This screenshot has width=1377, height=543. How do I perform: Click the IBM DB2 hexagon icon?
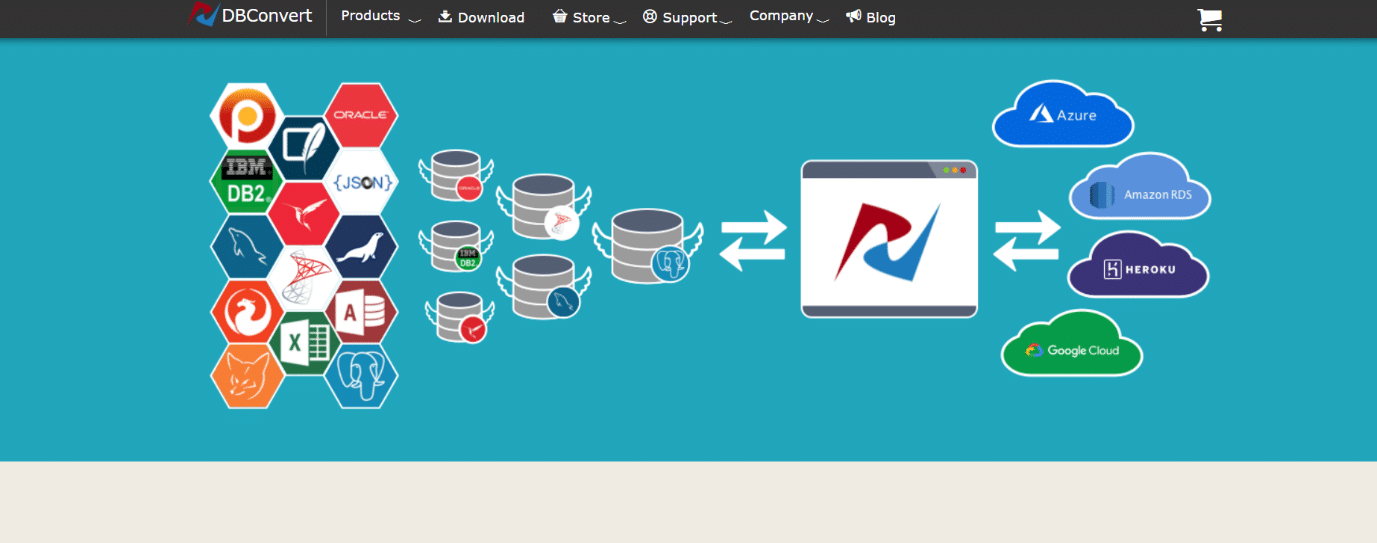(x=246, y=181)
